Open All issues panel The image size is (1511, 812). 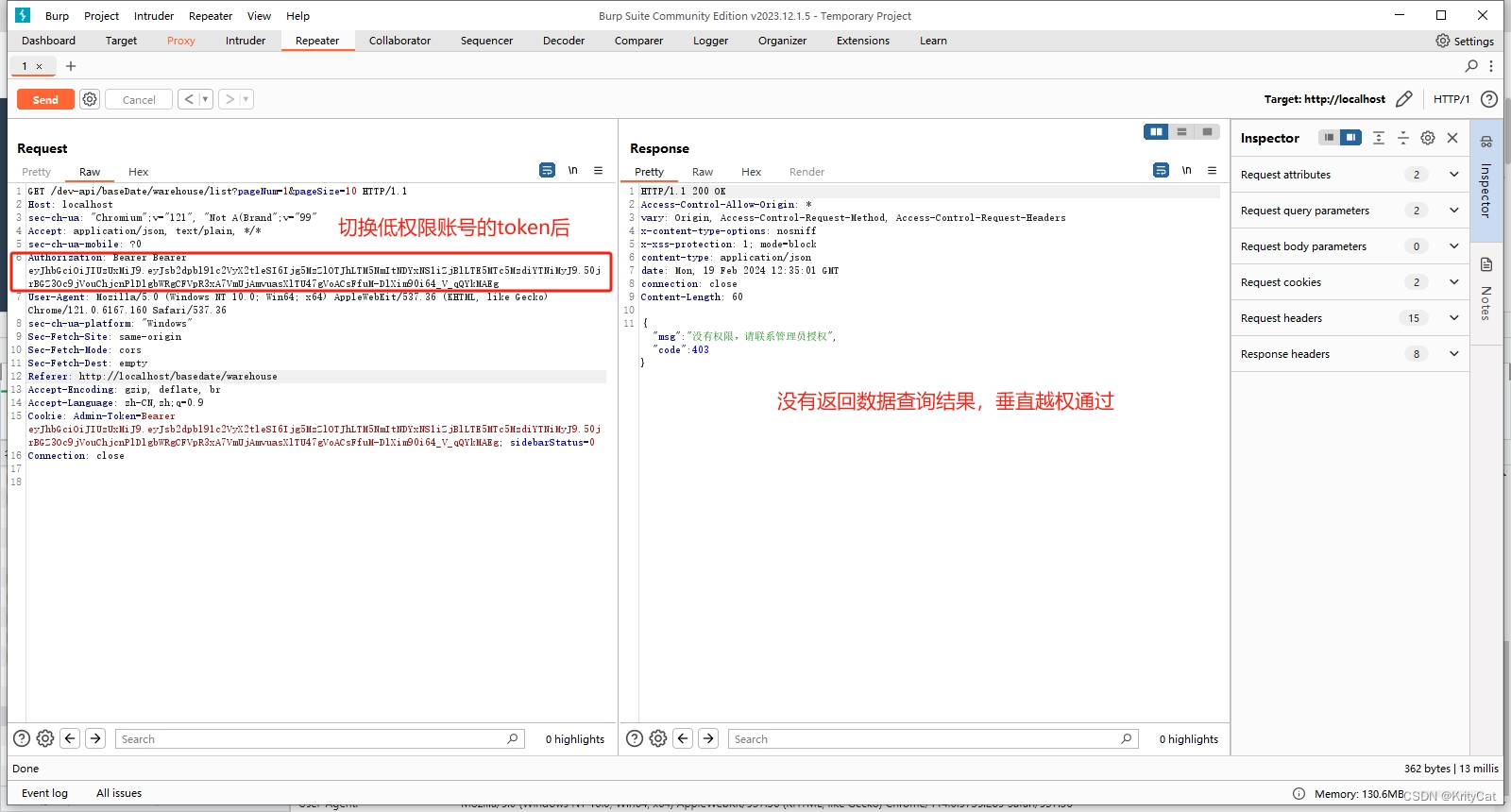(119, 793)
